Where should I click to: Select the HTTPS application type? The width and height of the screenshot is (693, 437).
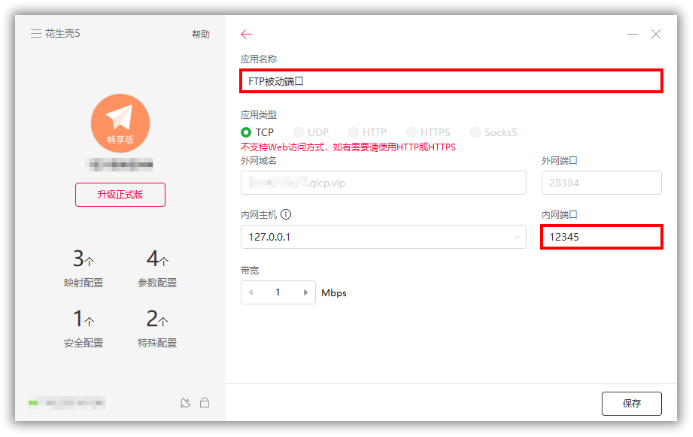click(x=411, y=132)
